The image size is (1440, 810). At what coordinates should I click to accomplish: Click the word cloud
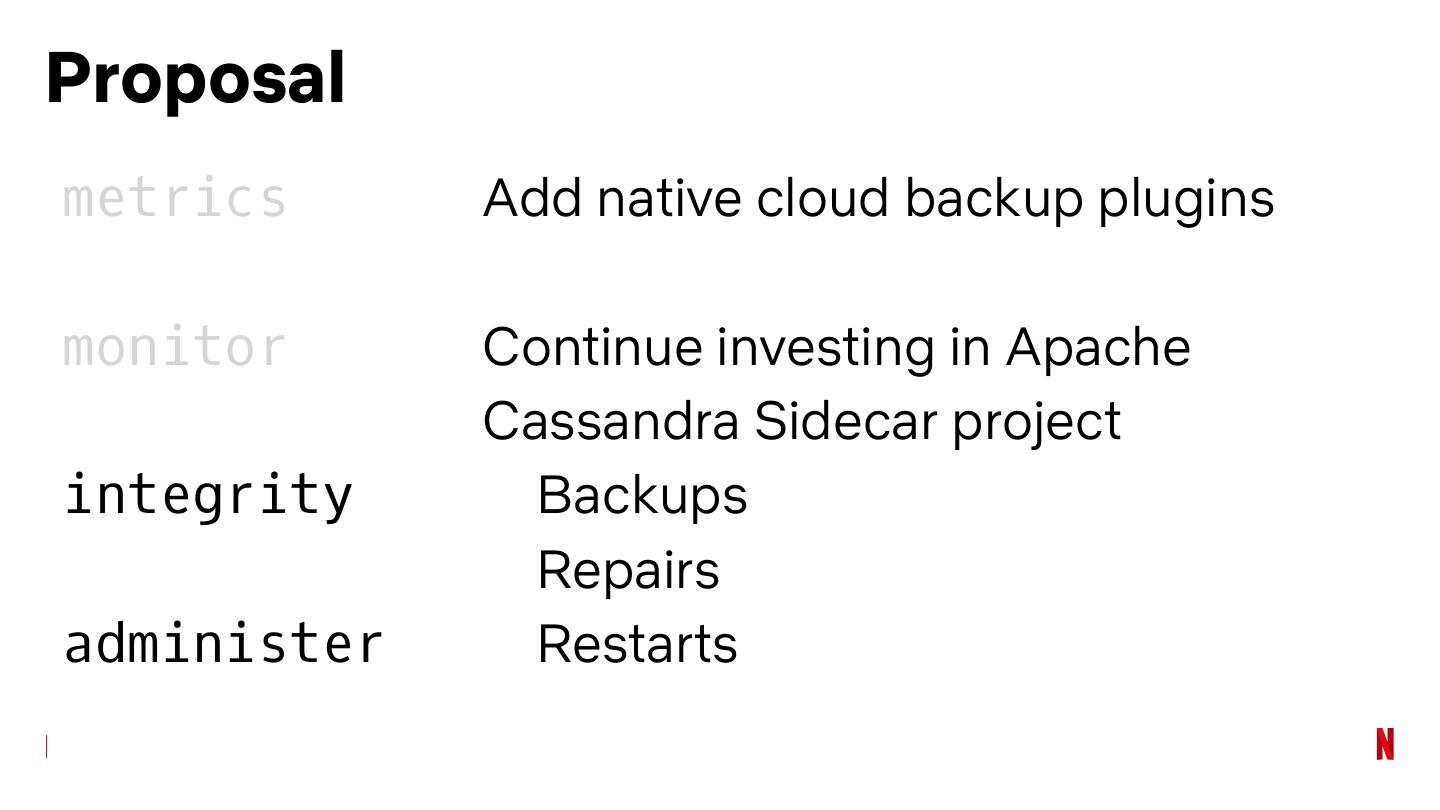822,198
